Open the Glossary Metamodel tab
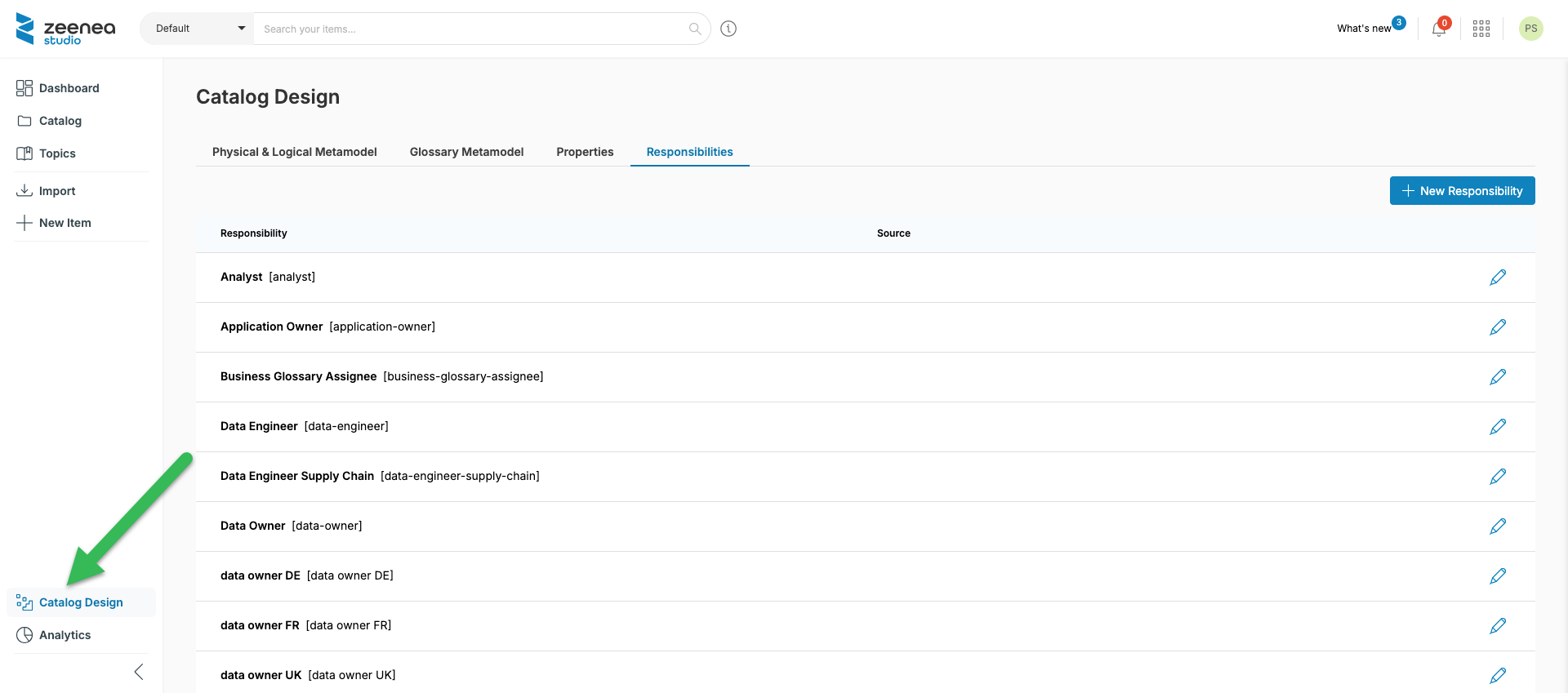 pos(466,152)
